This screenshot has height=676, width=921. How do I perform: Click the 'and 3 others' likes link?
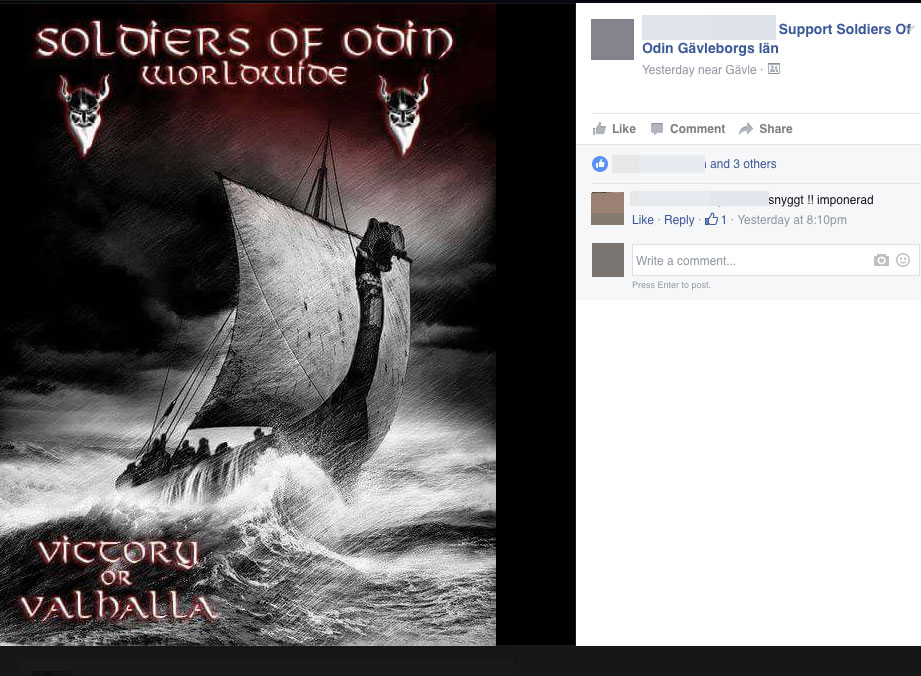click(743, 164)
